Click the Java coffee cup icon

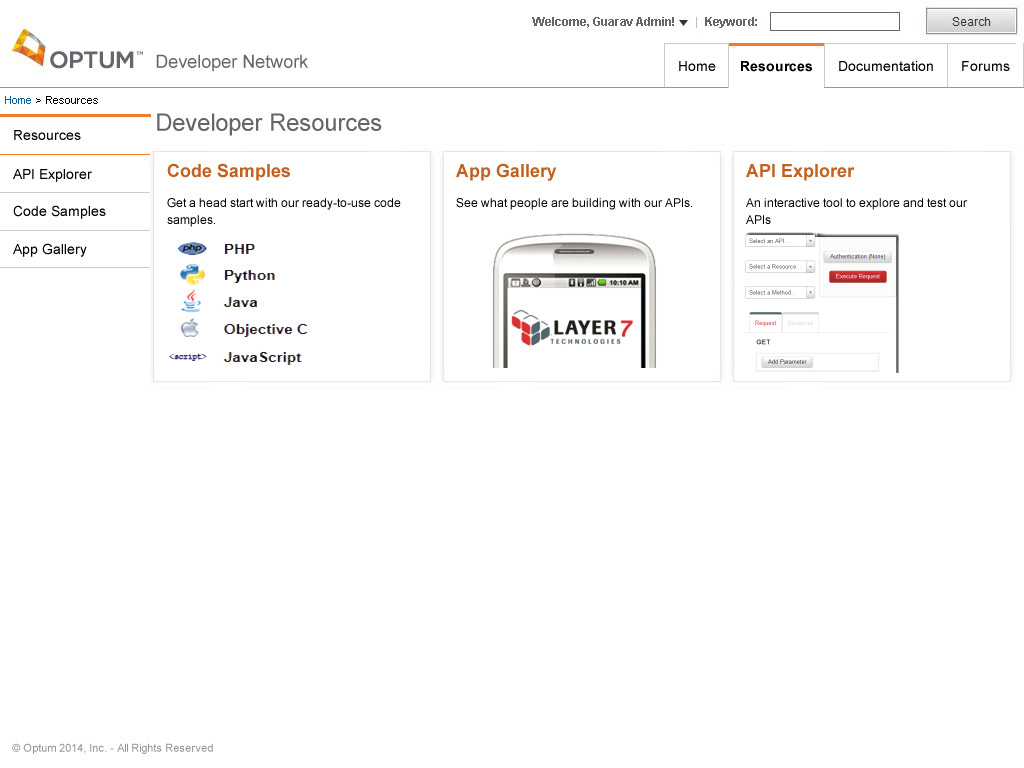(x=191, y=301)
